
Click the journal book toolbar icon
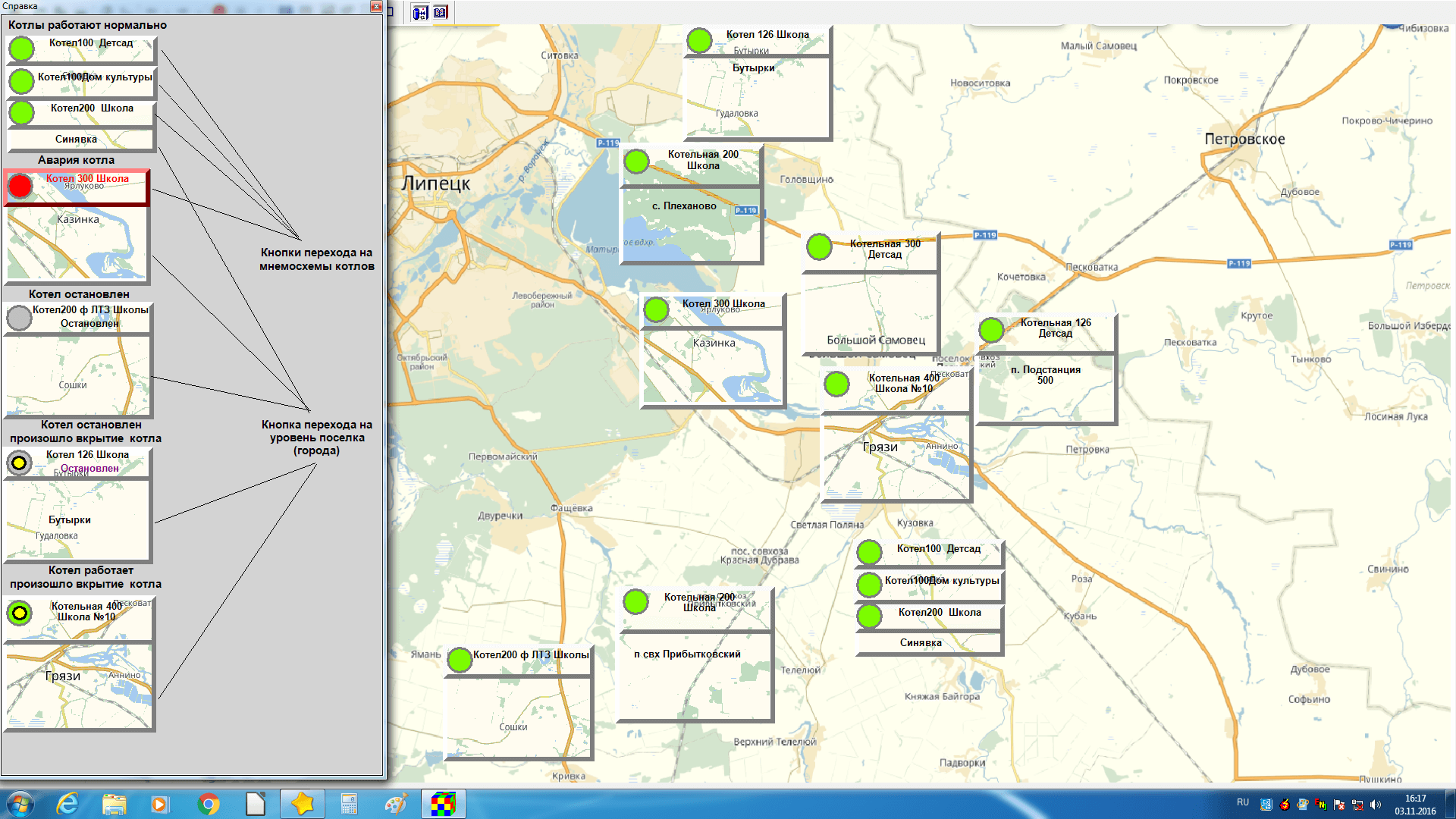pos(441,12)
